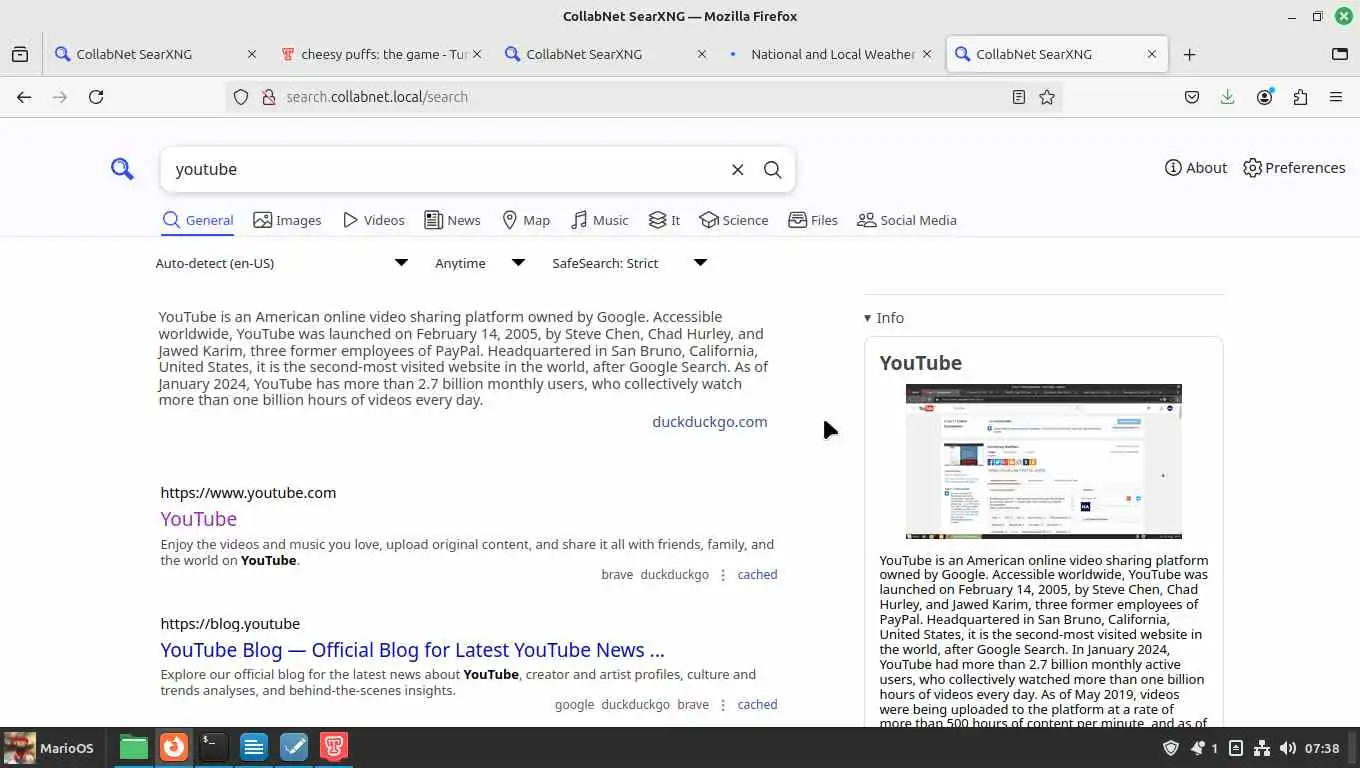The height and width of the screenshot is (768, 1360).
Task: Open the Auto-detect language dropdown
Action: click(x=282, y=263)
